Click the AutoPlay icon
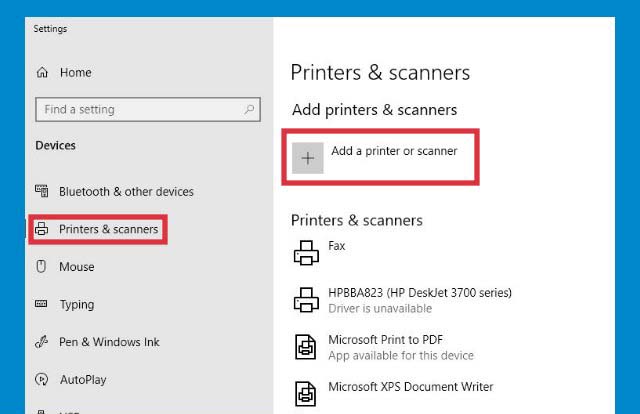Viewport: 640px width, 414px height. pos(42,379)
